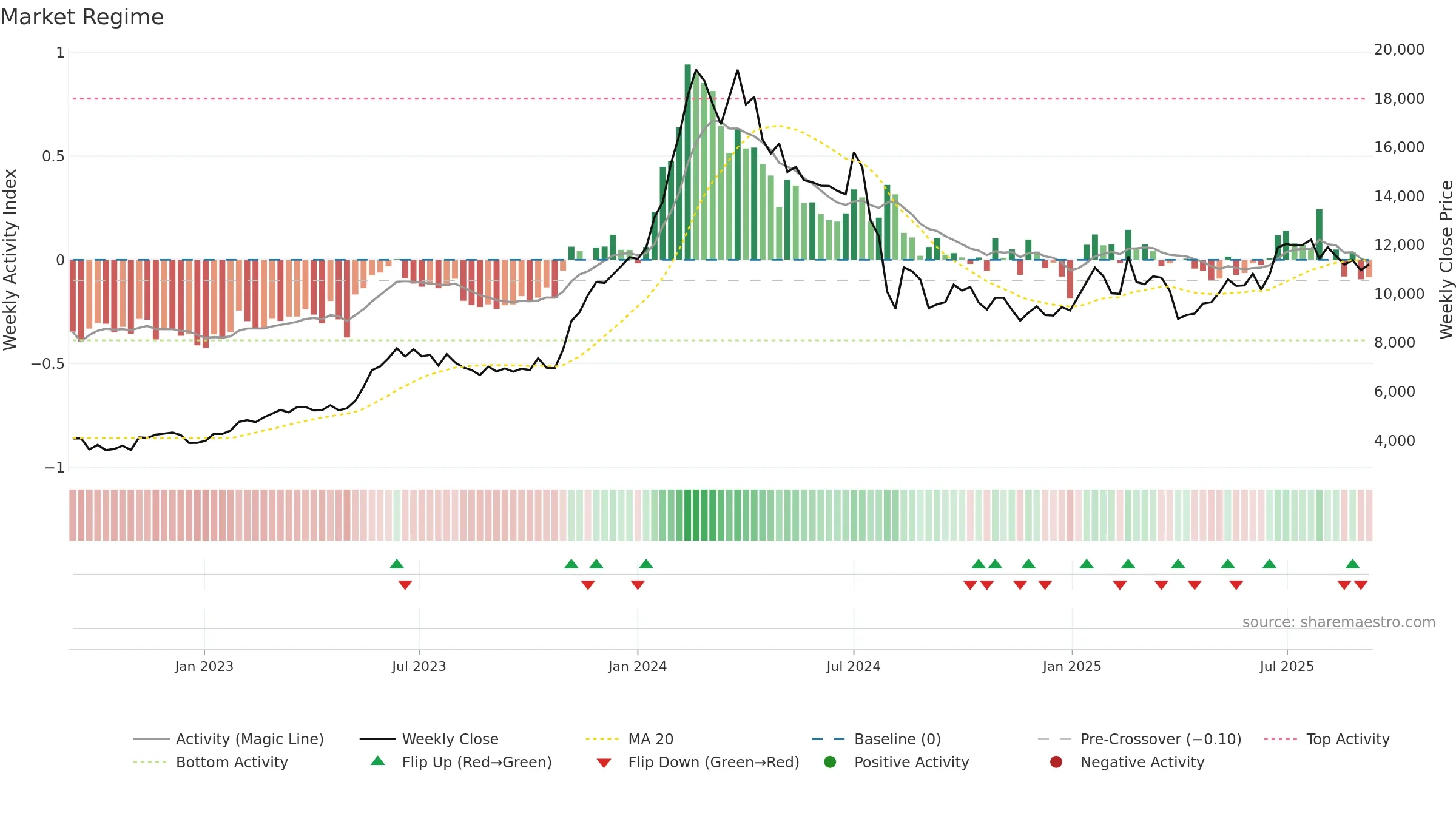The width and height of the screenshot is (1456, 819).
Task: Click the green Flip Up triangle legend icon
Action: (378, 761)
